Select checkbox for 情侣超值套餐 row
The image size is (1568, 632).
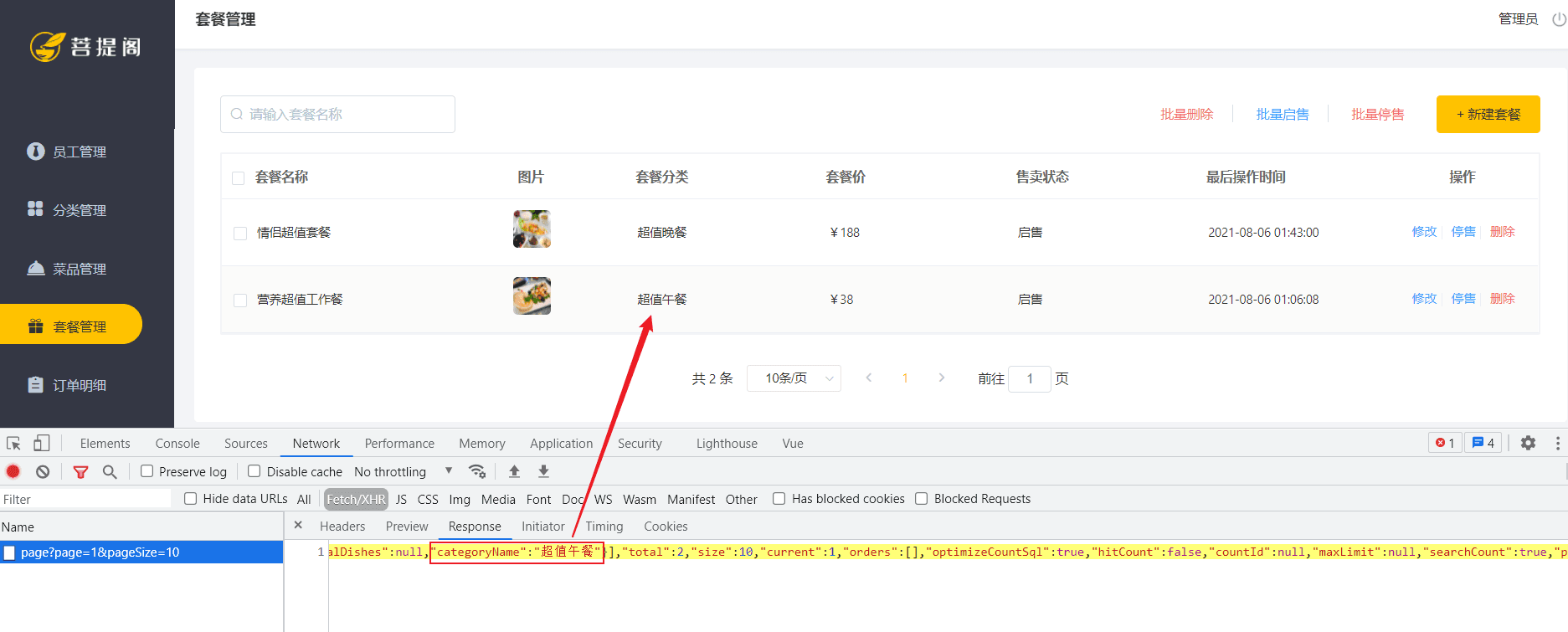[x=240, y=233]
